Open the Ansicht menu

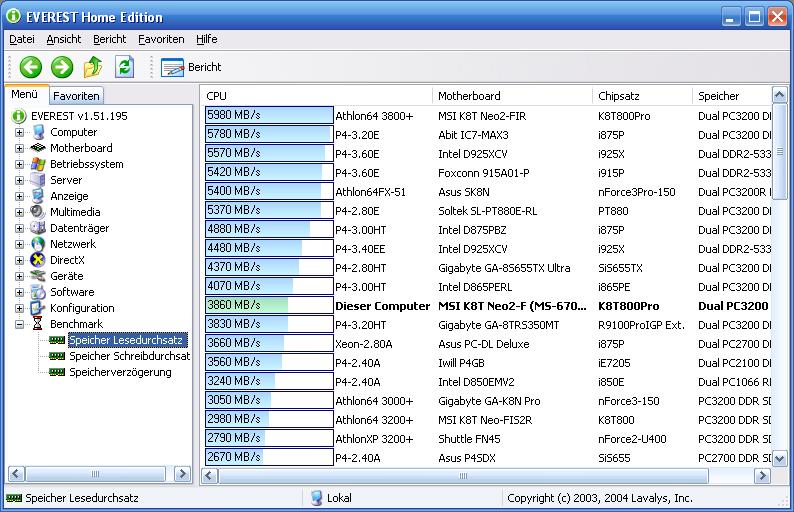[x=64, y=39]
